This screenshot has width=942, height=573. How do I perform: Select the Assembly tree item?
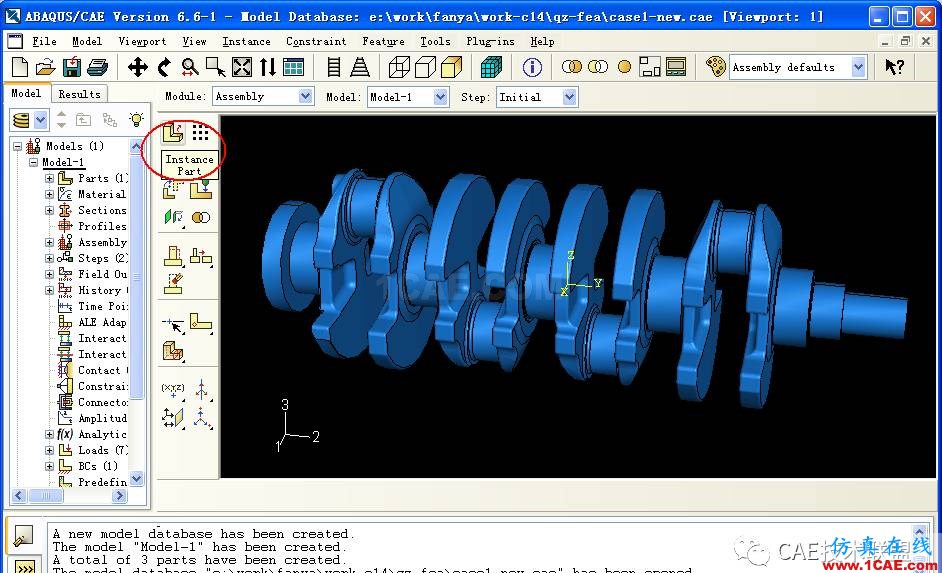pyautogui.click(x=102, y=242)
